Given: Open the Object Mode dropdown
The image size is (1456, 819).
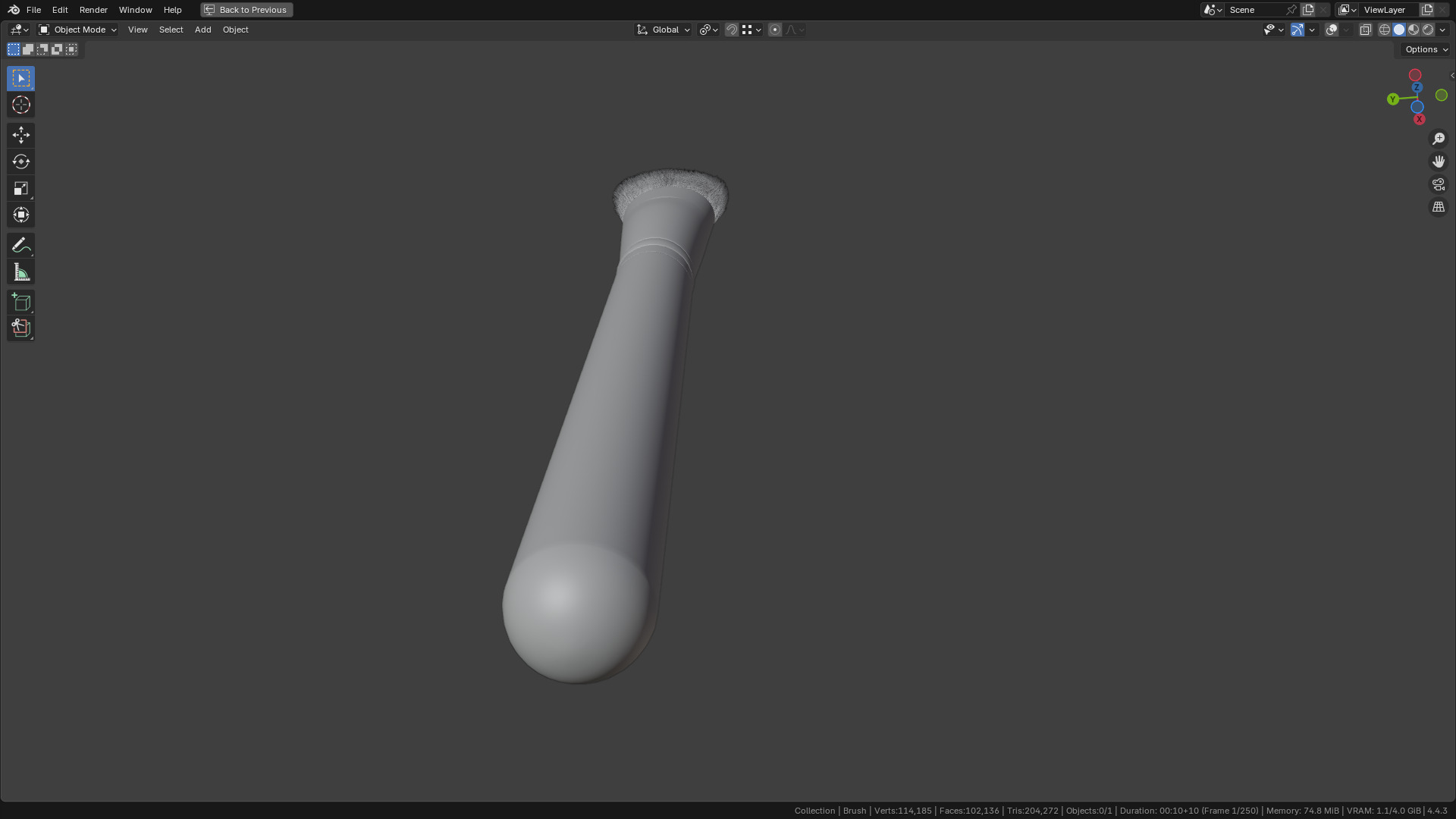Looking at the screenshot, I should (x=77, y=30).
